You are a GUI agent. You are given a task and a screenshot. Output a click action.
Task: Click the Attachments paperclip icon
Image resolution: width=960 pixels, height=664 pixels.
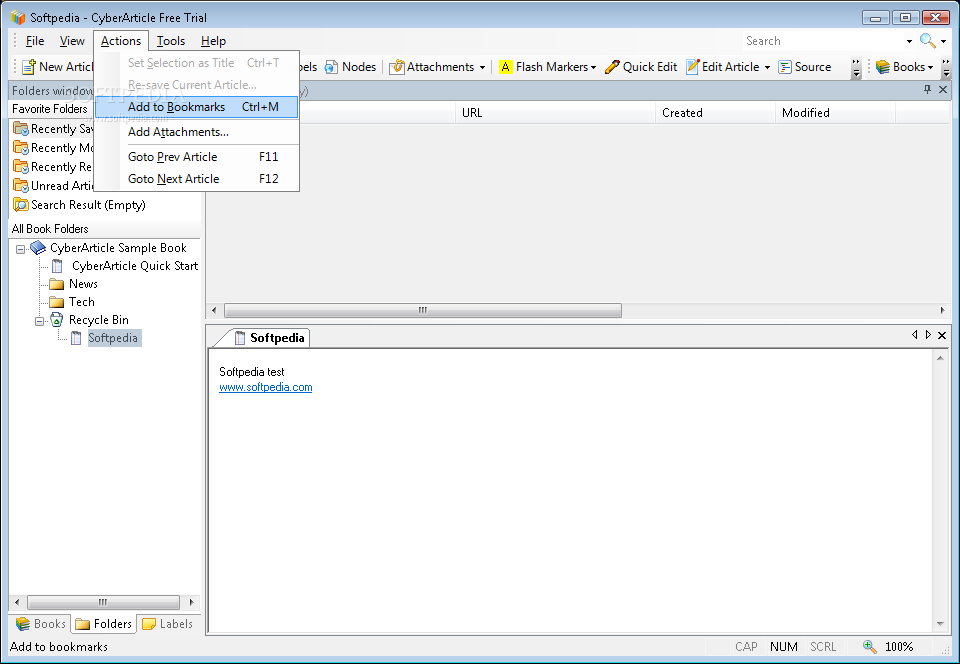pyautogui.click(x=397, y=67)
